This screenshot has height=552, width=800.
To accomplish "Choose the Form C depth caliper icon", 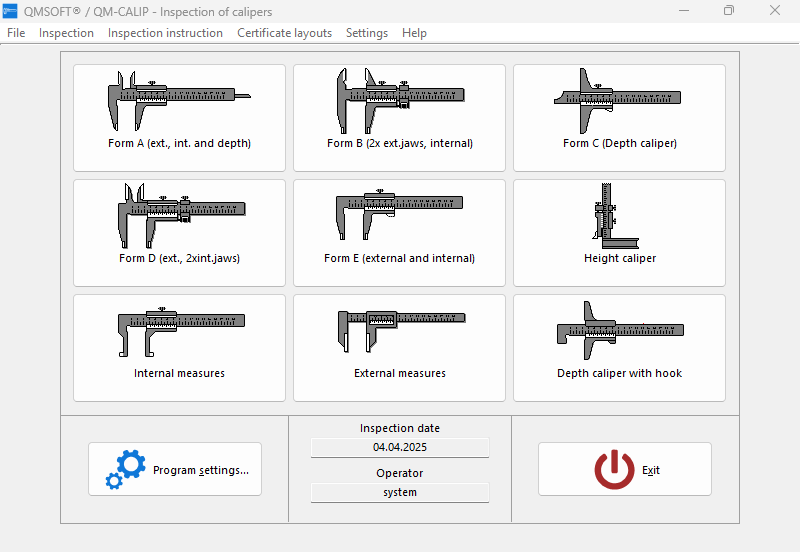I will pos(619,118).
